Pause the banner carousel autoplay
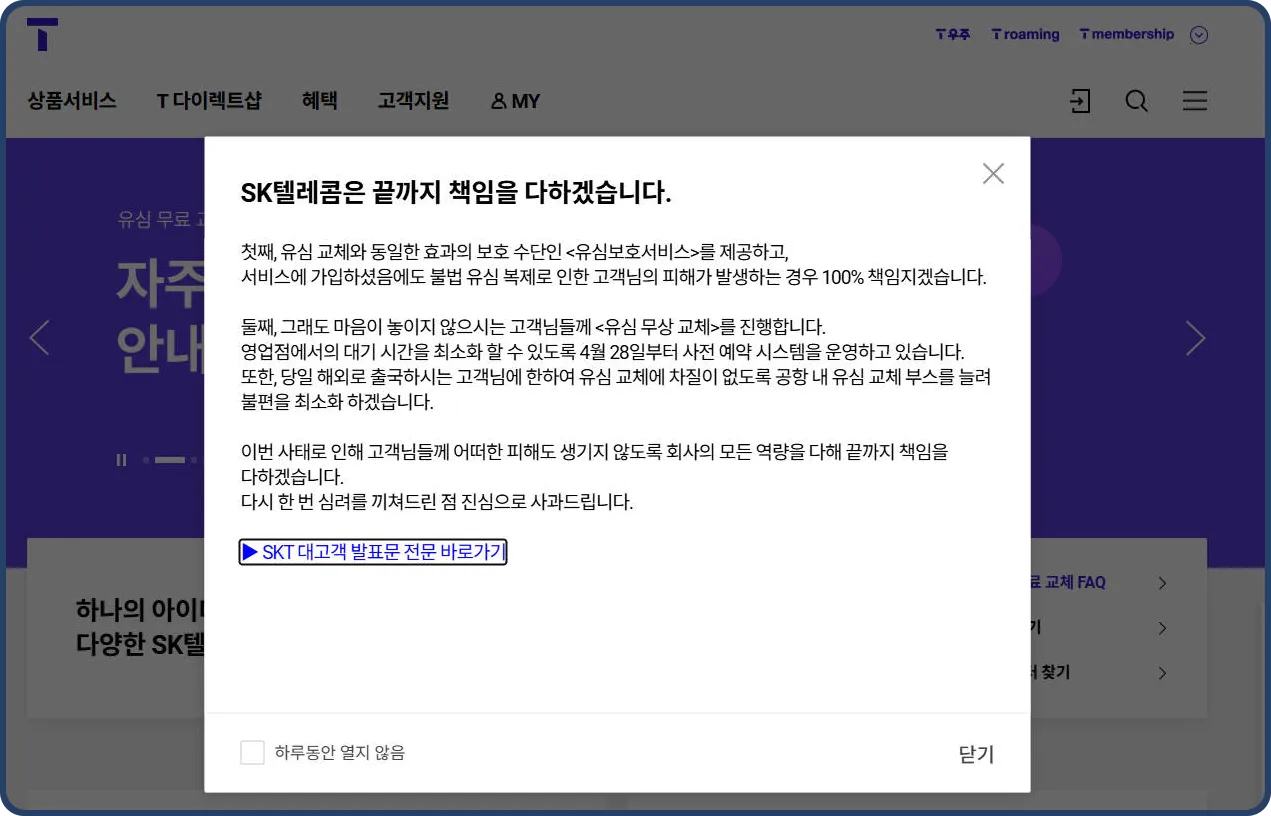 pos(122,460)
